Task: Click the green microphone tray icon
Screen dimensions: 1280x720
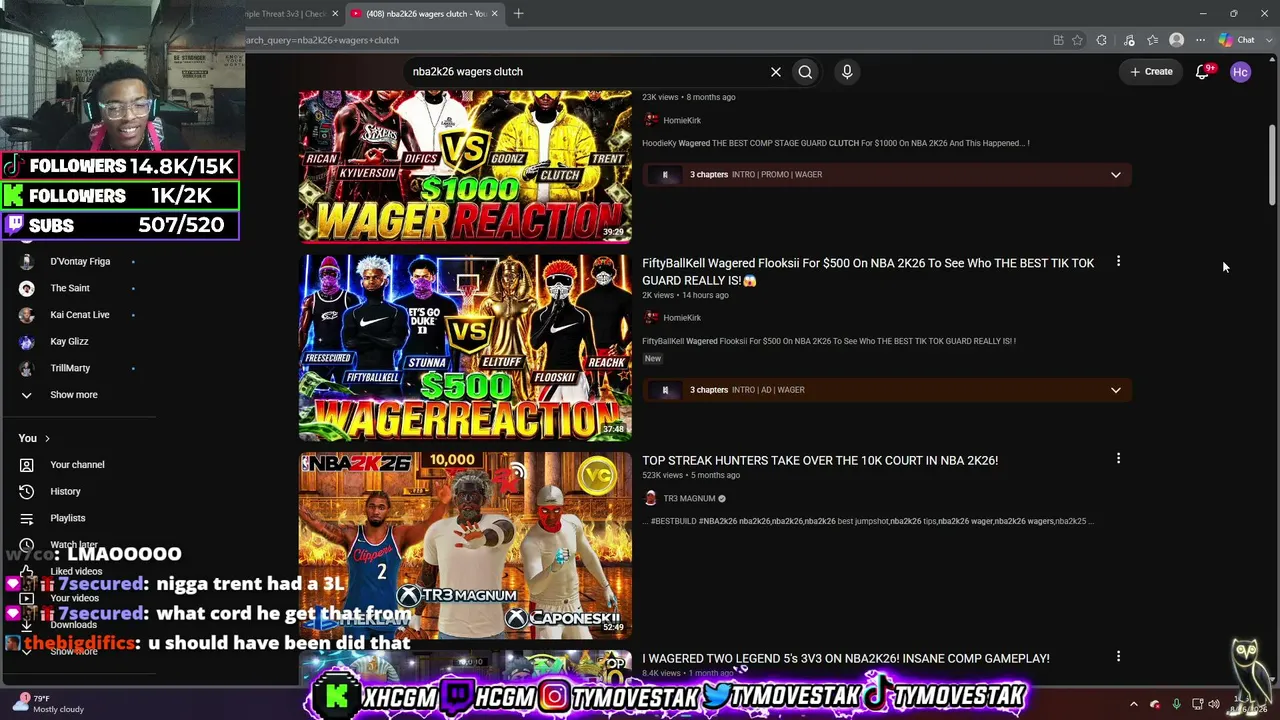Action: pos(1176,704)
